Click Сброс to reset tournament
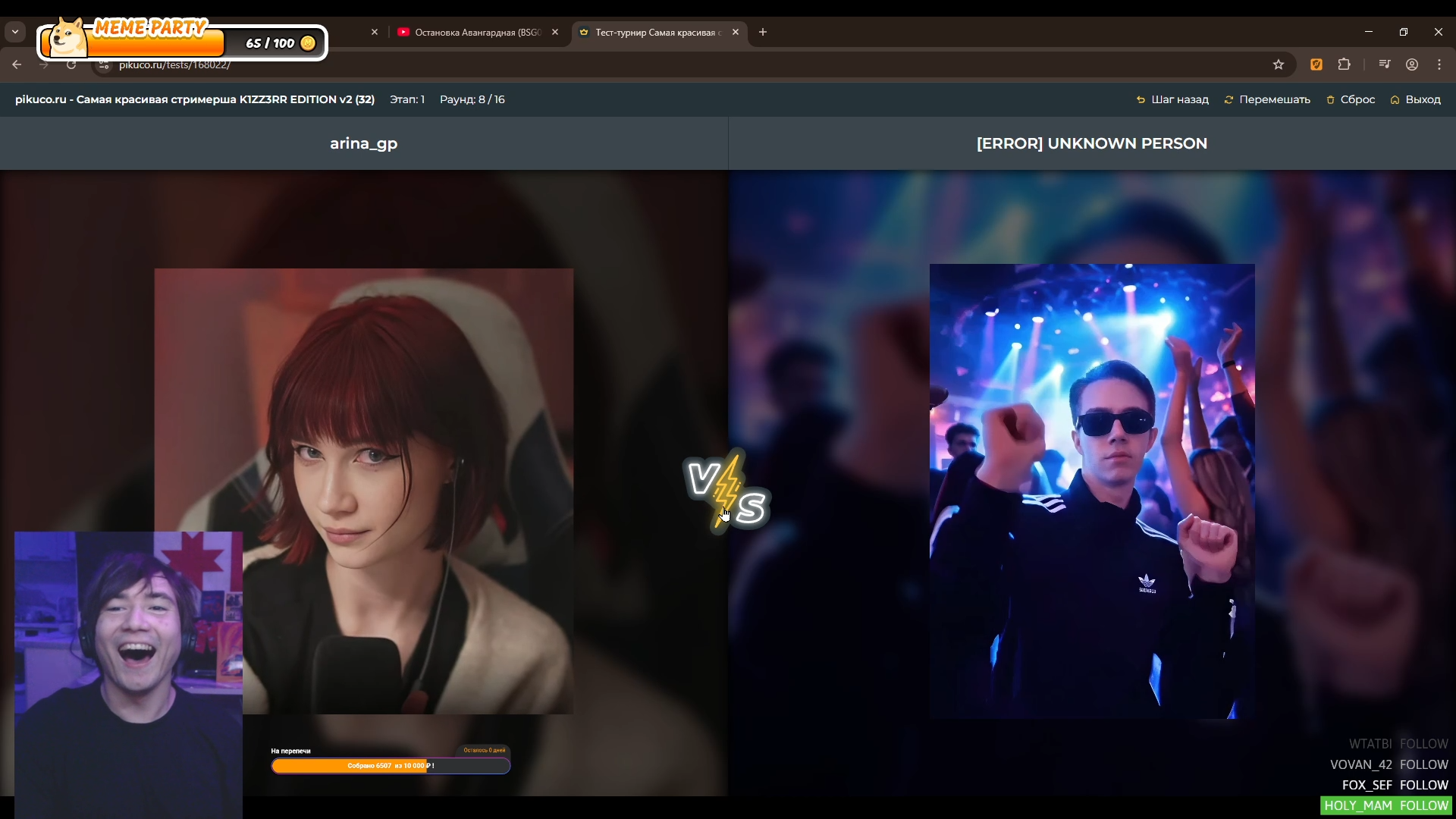The image size is (1456, 819). click(1351, 99)
